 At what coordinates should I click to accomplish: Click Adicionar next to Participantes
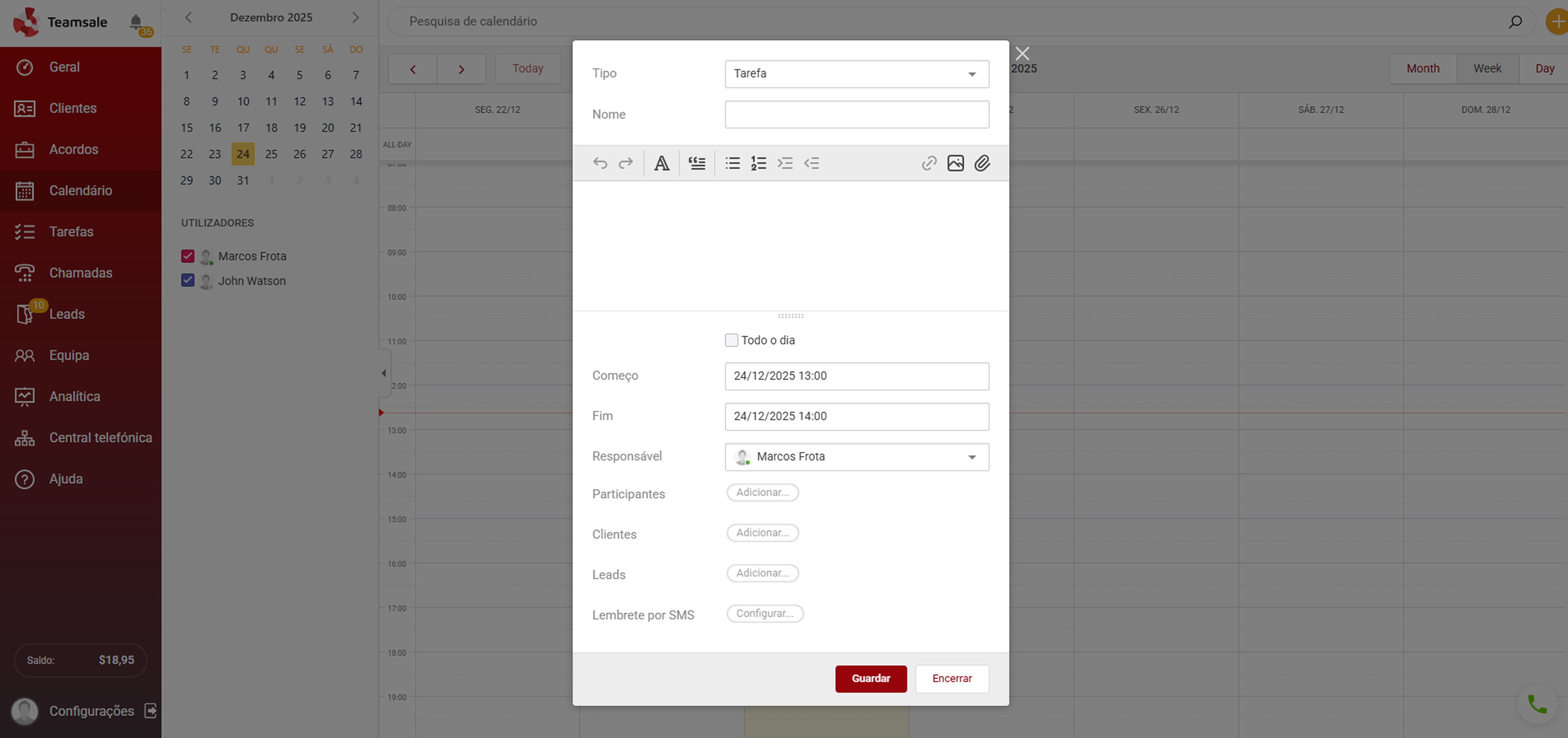(762, 492)
